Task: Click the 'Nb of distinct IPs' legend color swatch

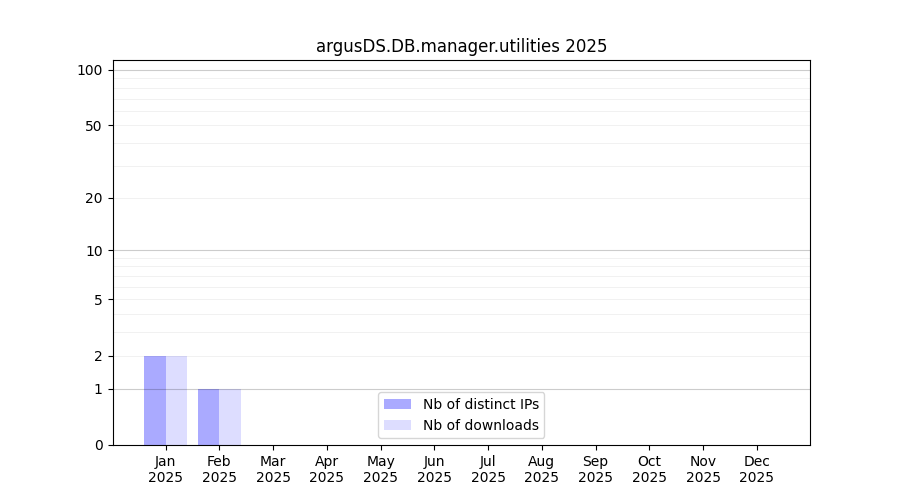Action: coord(397,404)
